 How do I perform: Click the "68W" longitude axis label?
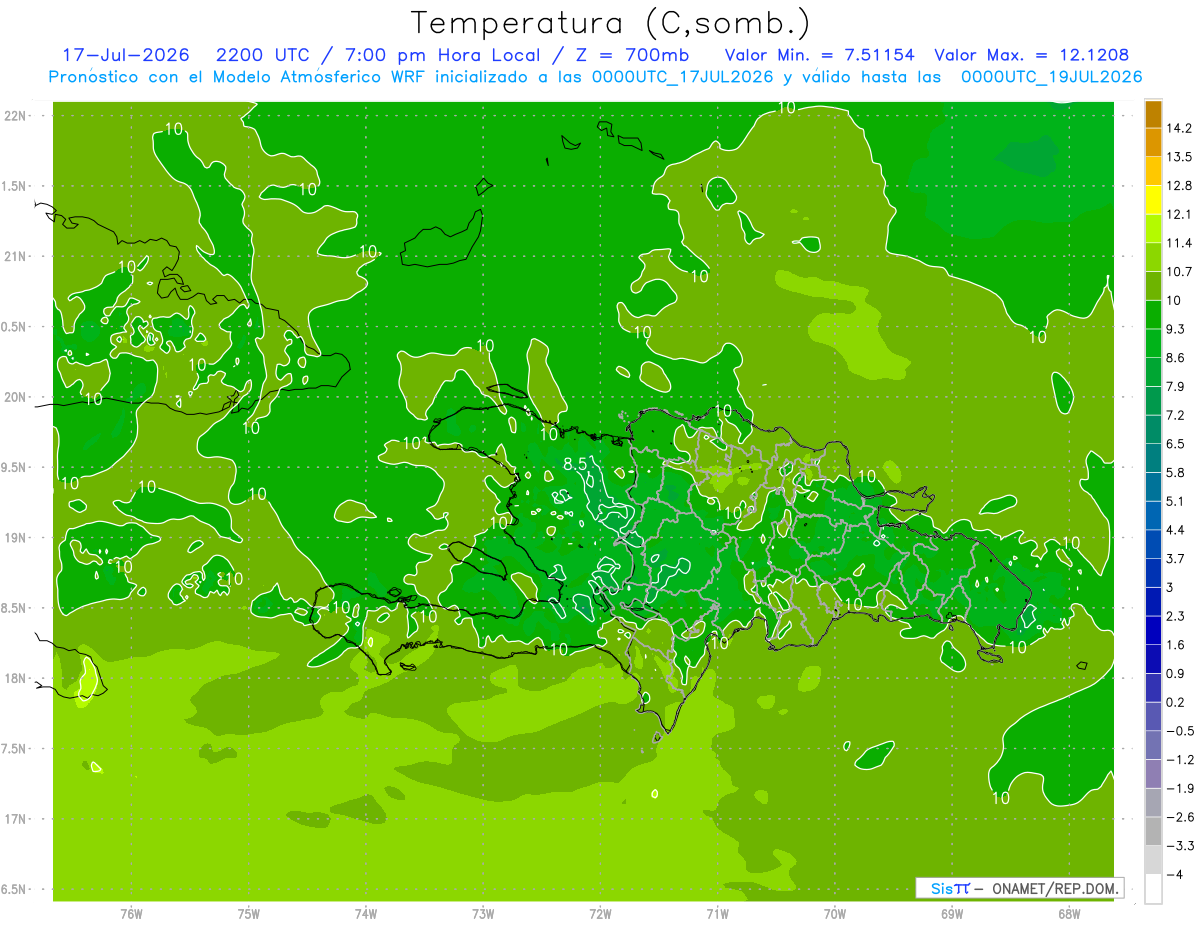tap(1068, 913)
